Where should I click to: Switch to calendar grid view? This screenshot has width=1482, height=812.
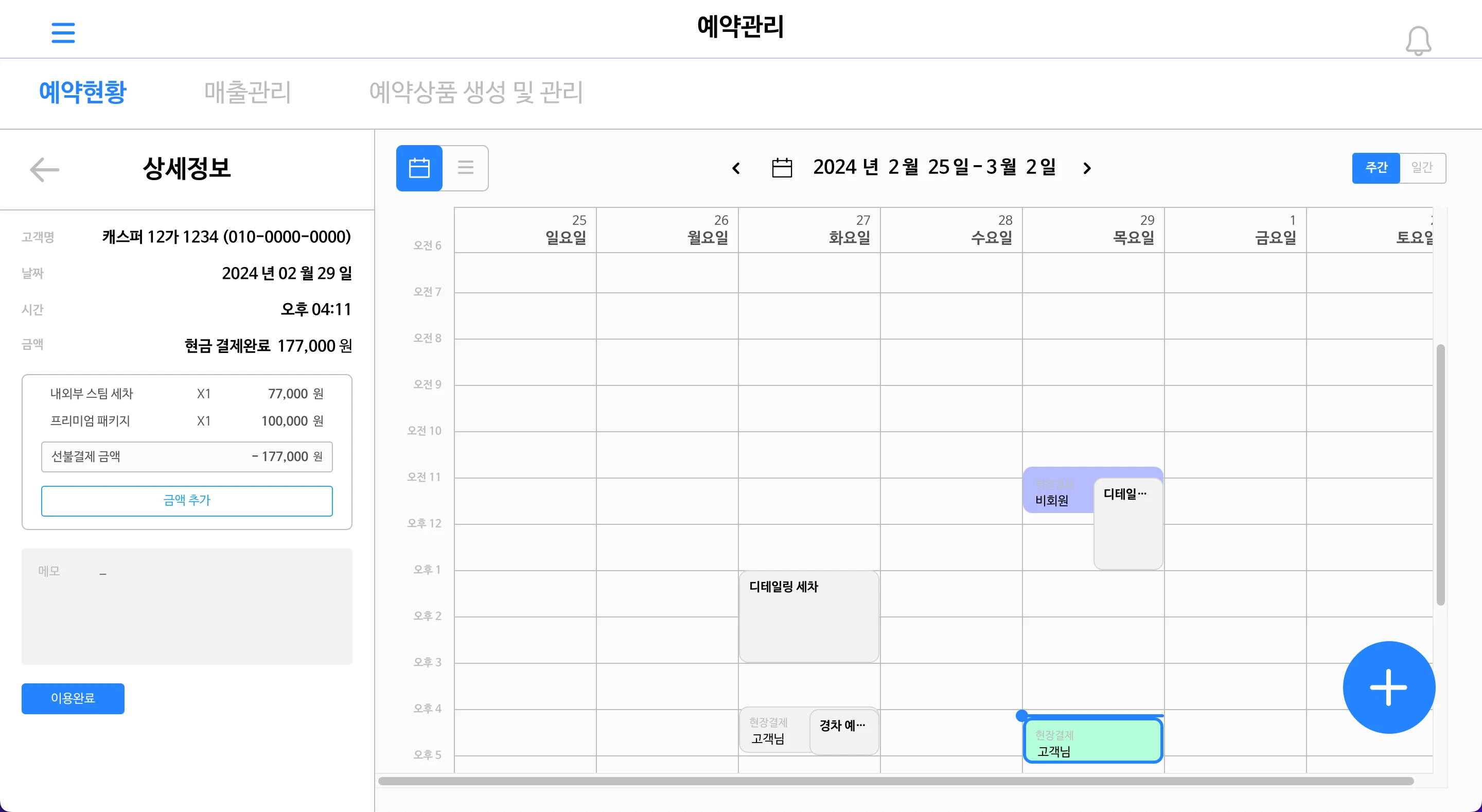click(419, 168)
